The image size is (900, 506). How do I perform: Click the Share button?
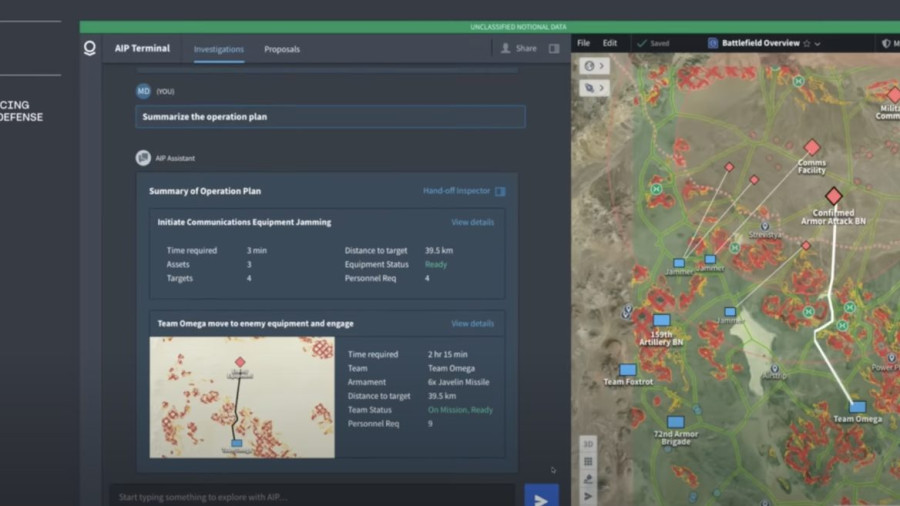click(x=518, y=48)
